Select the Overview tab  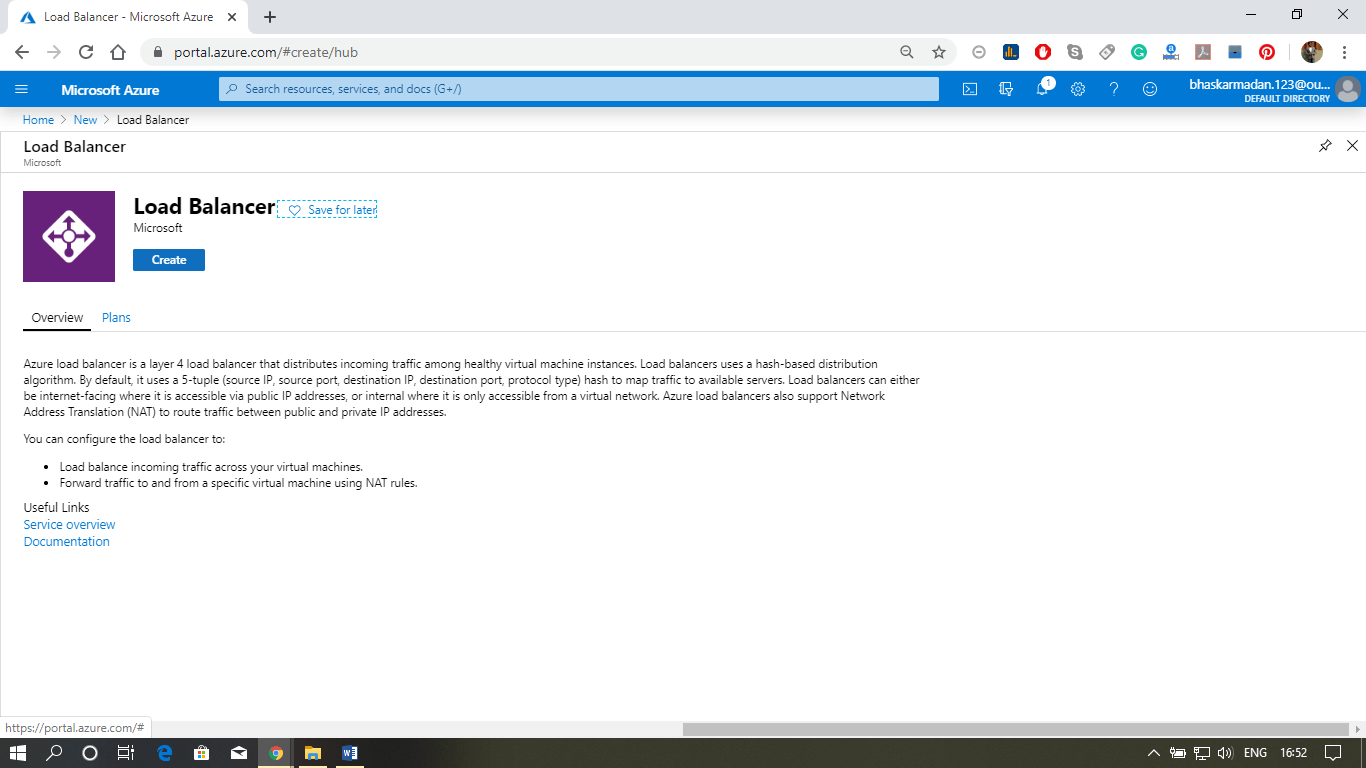(57, 317)
